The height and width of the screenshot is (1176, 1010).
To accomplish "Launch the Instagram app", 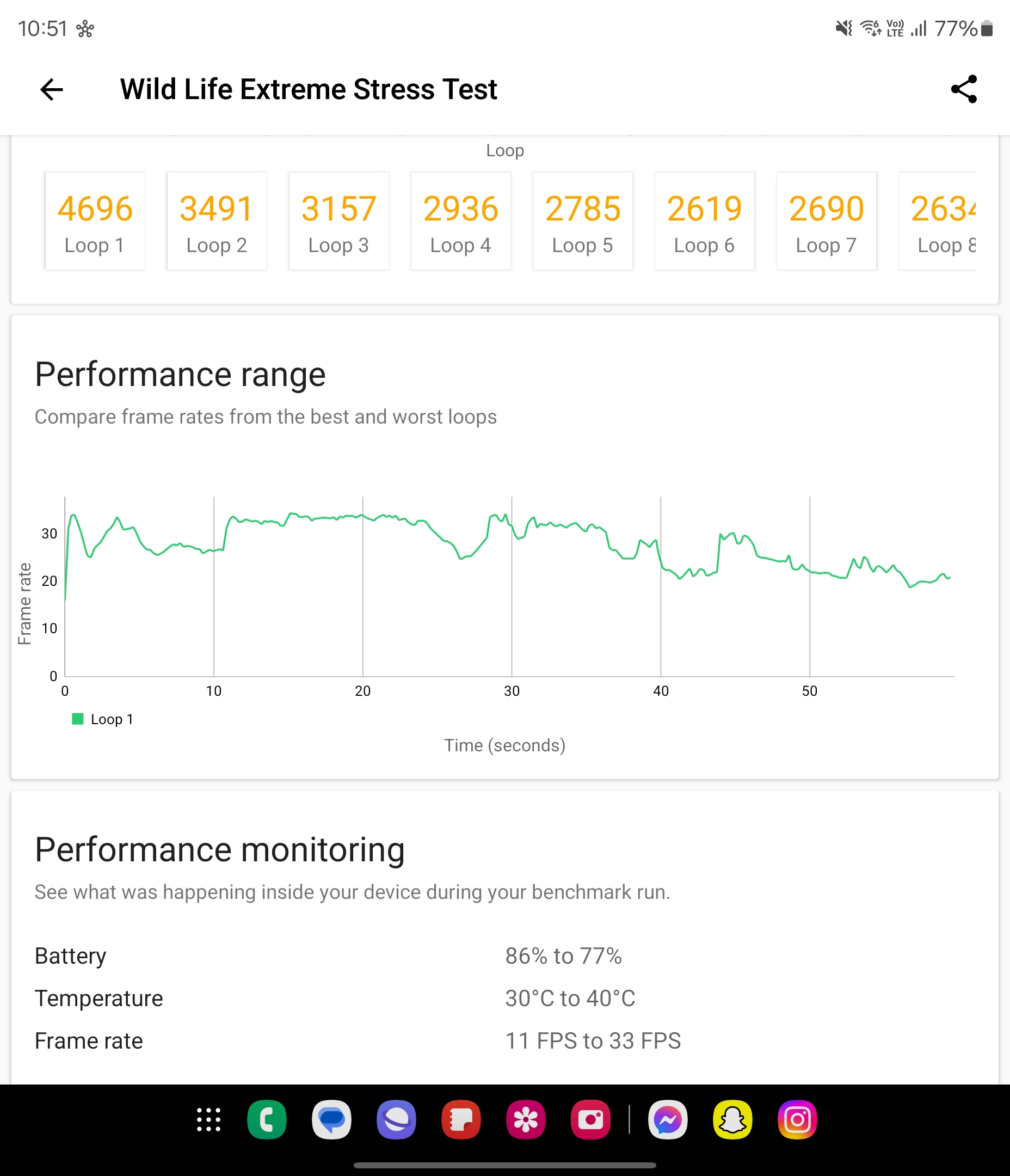I will (797, 1119).
